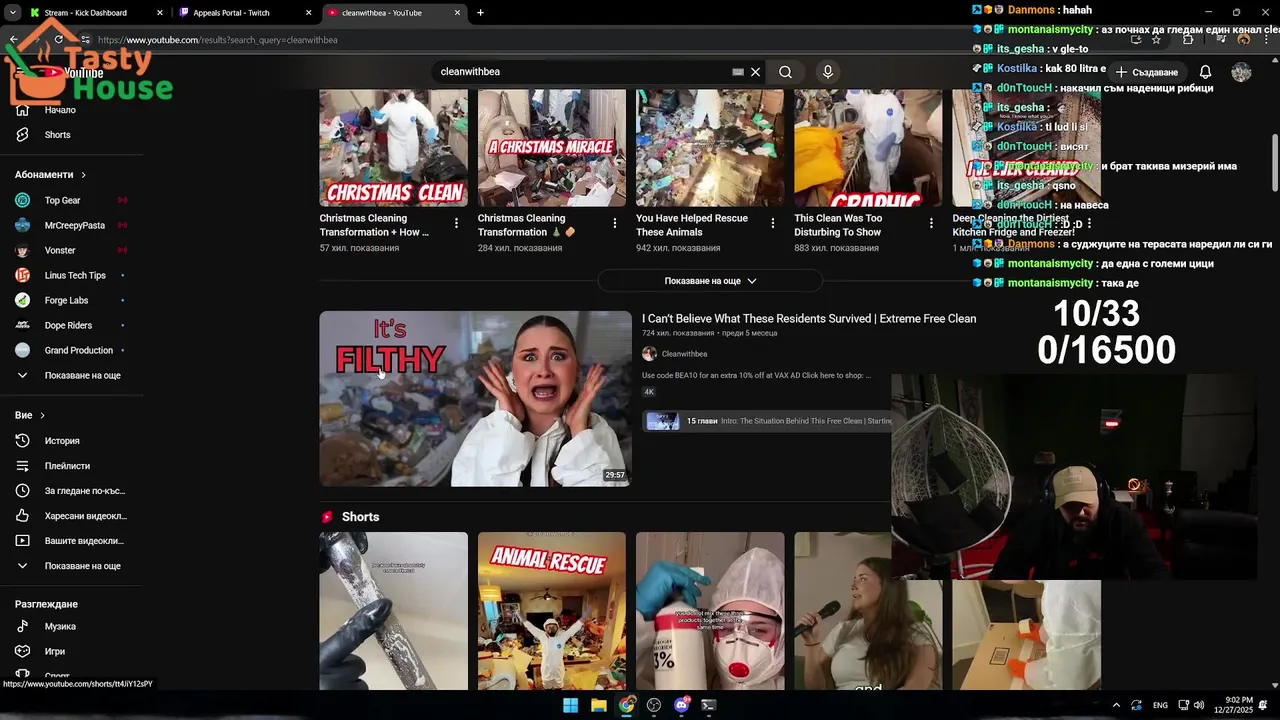Screen dimensions: 1280x720
Task: Open a new browser tab
Action: tap(480, 13)
